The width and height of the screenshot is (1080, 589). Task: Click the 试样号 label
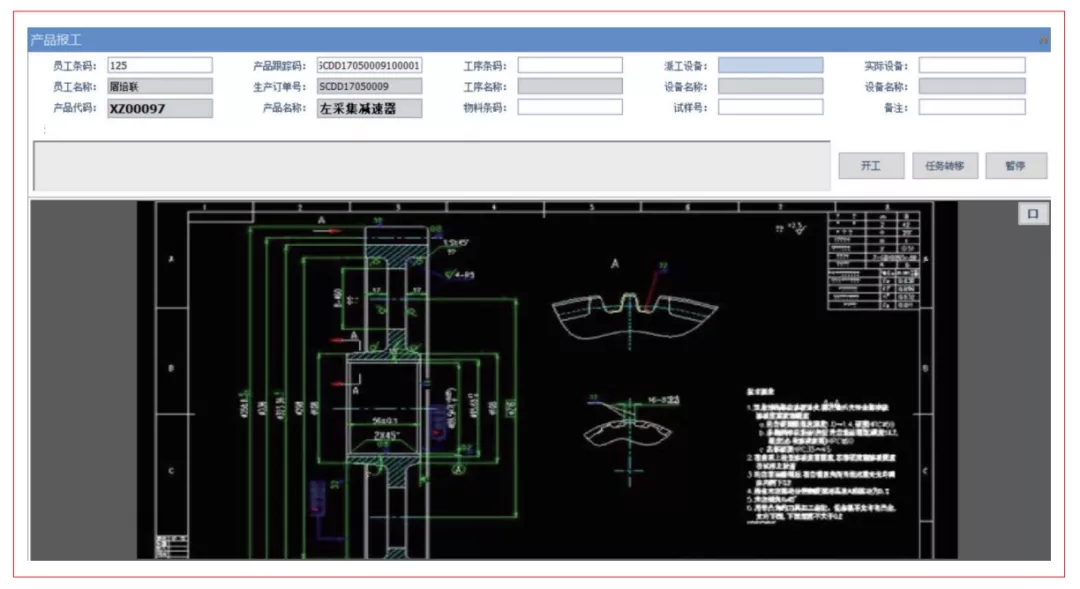click(x=690, y=107)
